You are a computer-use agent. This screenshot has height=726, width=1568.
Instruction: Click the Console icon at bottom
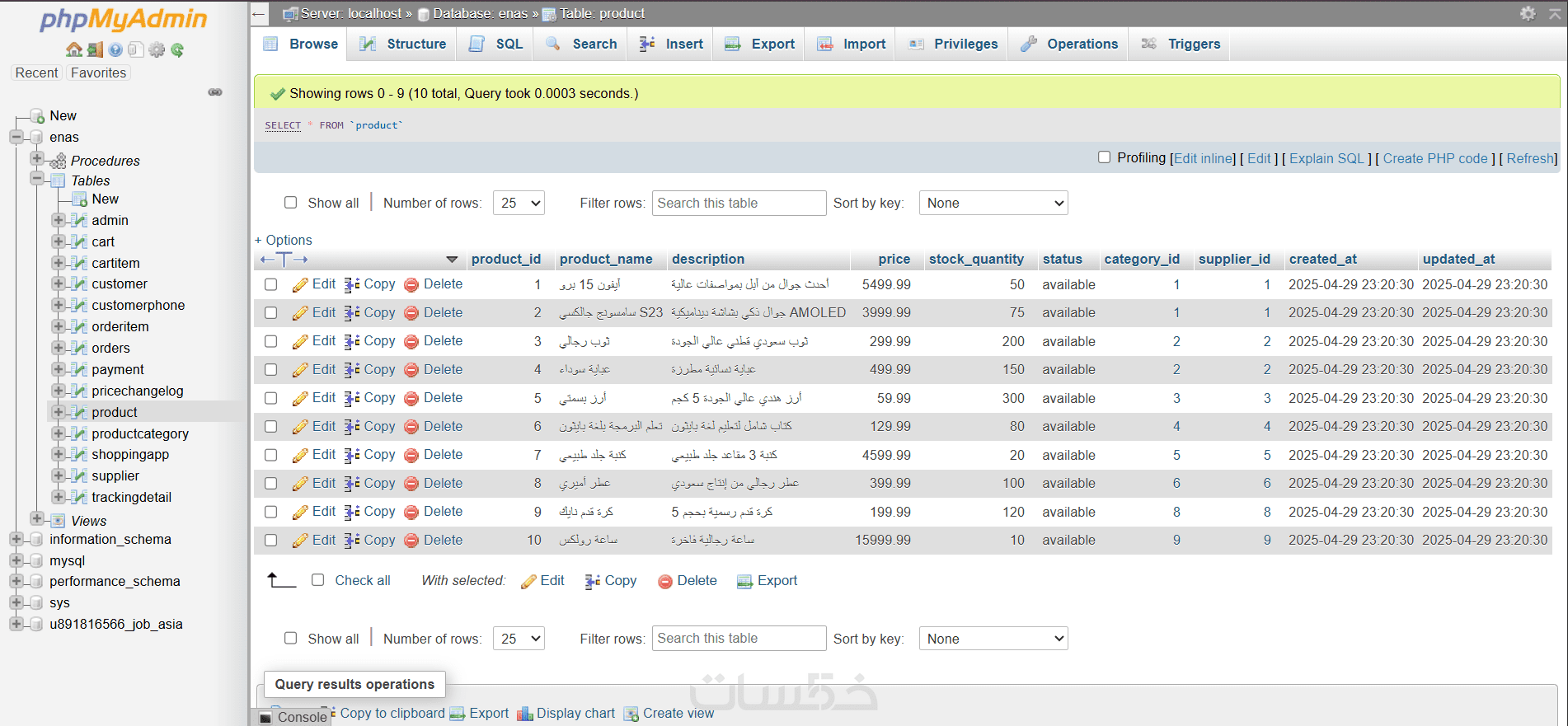pos(265,718)
